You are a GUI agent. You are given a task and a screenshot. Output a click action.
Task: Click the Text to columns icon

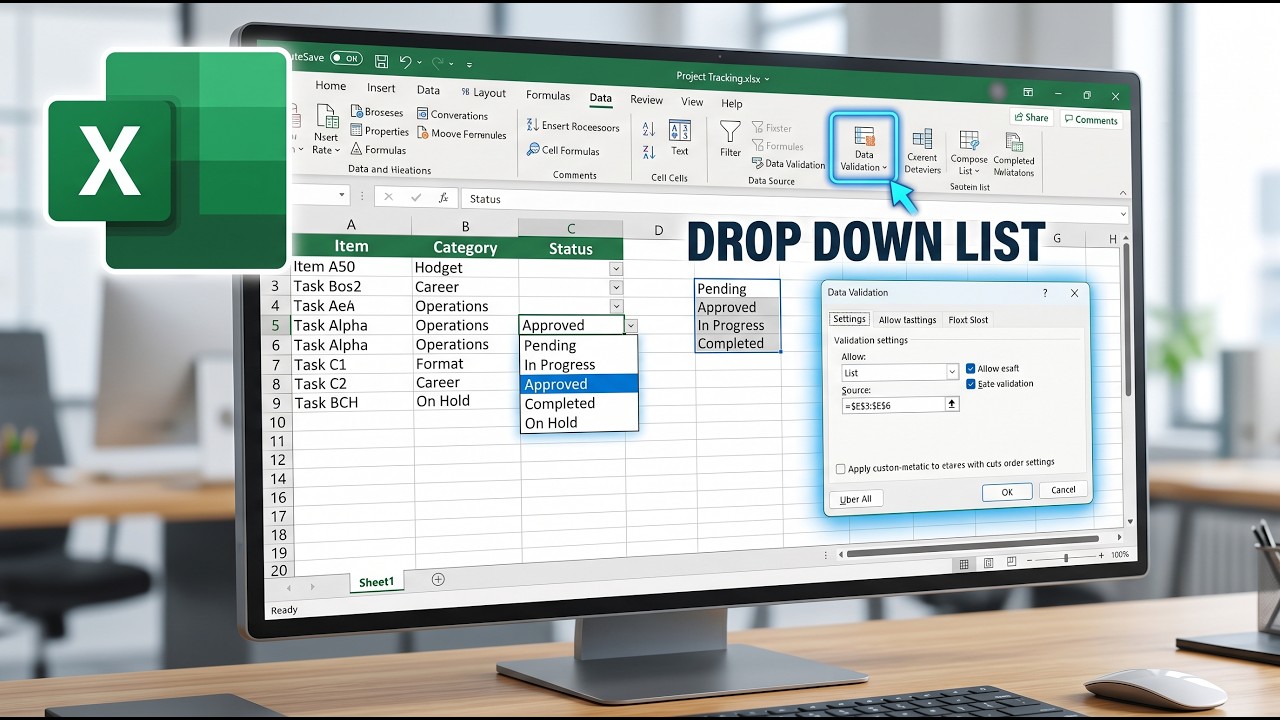[x=680, y=131]
